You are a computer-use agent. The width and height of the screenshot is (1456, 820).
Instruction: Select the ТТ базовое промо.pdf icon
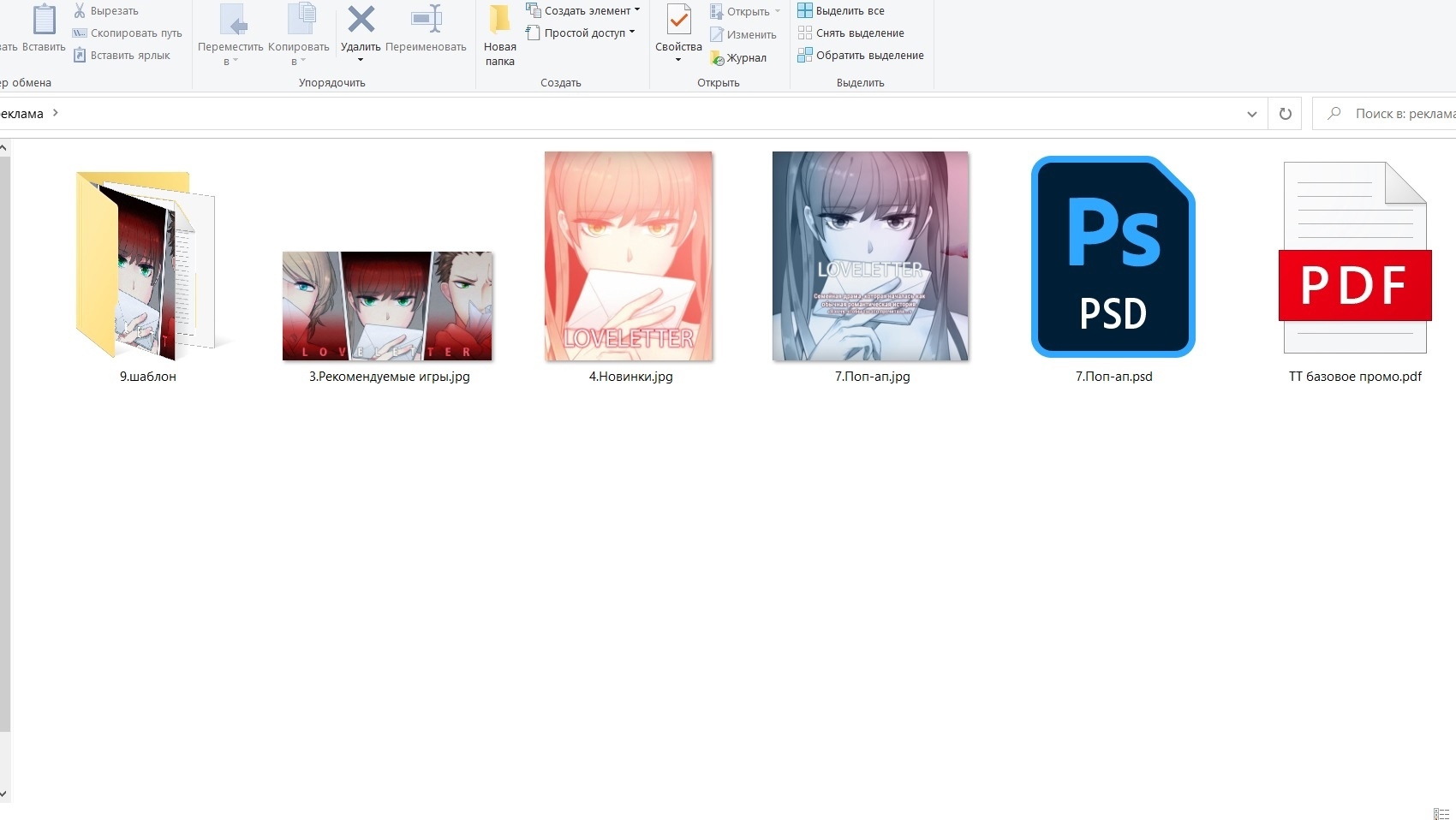[1355, 258]
